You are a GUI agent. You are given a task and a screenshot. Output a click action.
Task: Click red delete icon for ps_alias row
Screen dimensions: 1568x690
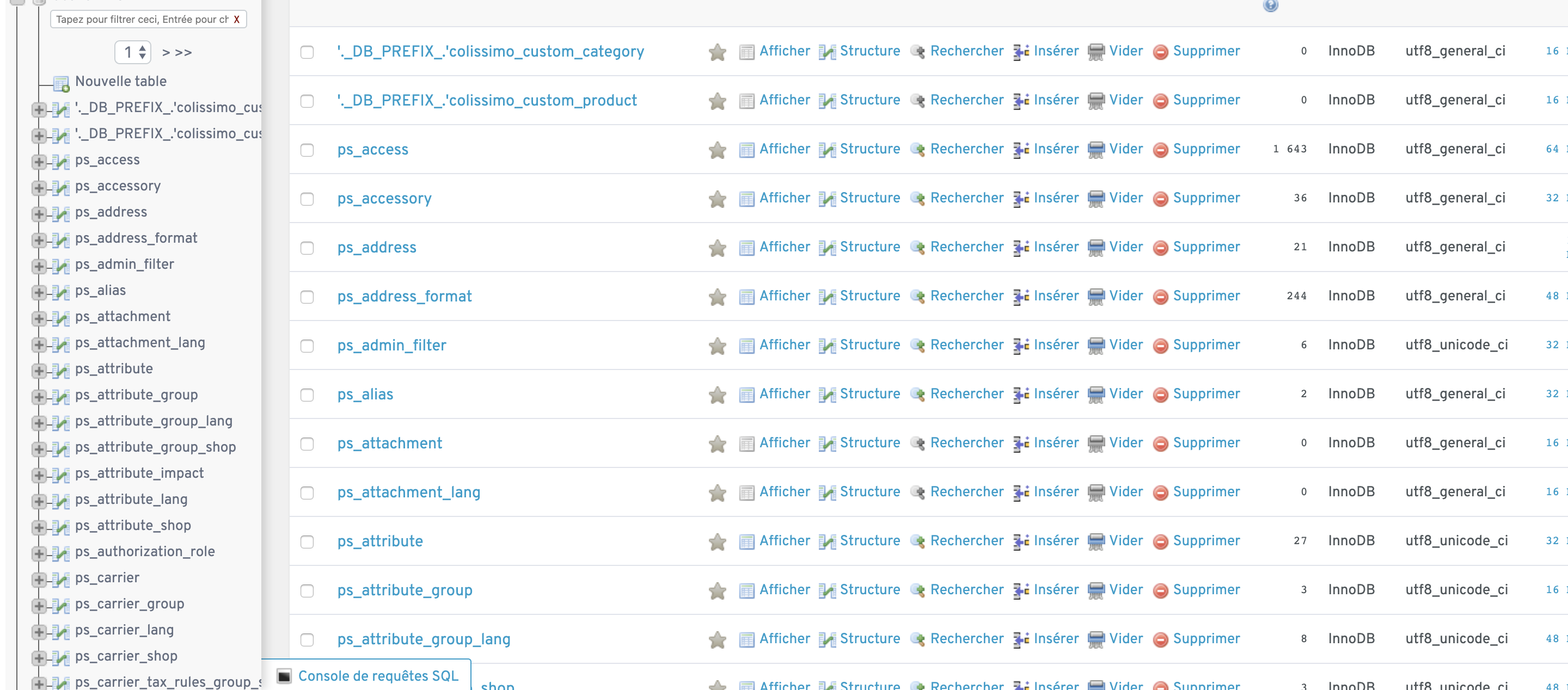[1161, 395]
